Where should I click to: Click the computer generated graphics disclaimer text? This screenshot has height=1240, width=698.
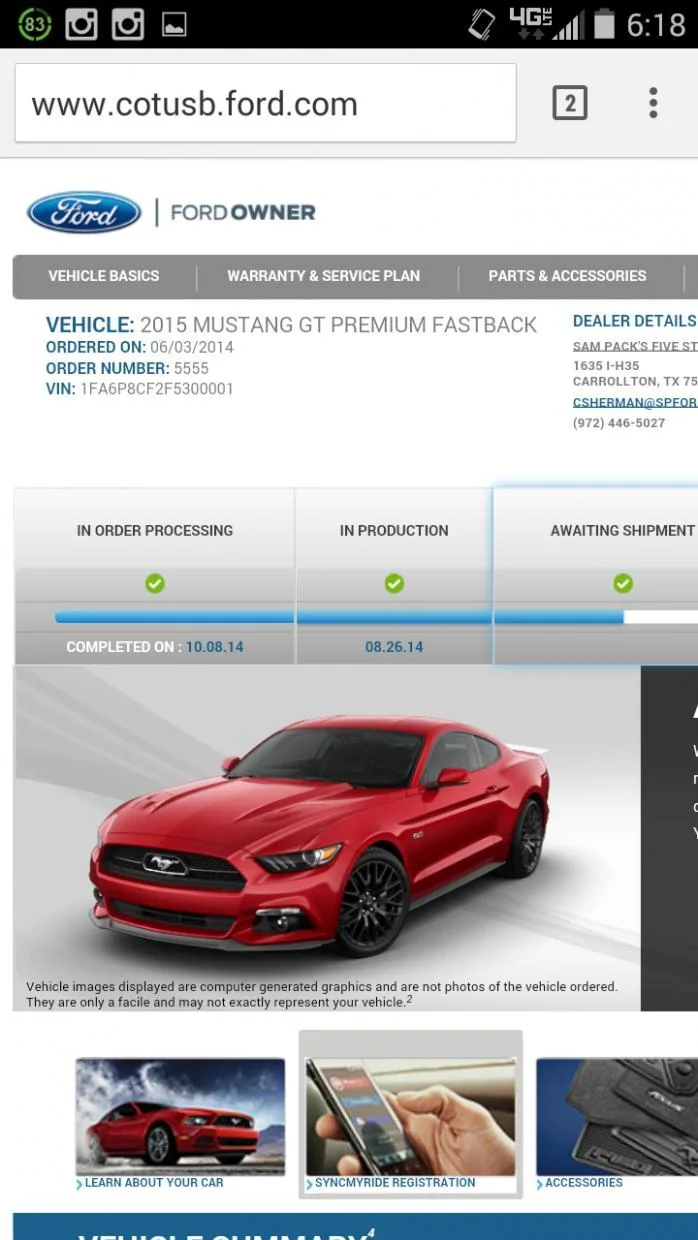pos(321,994)
